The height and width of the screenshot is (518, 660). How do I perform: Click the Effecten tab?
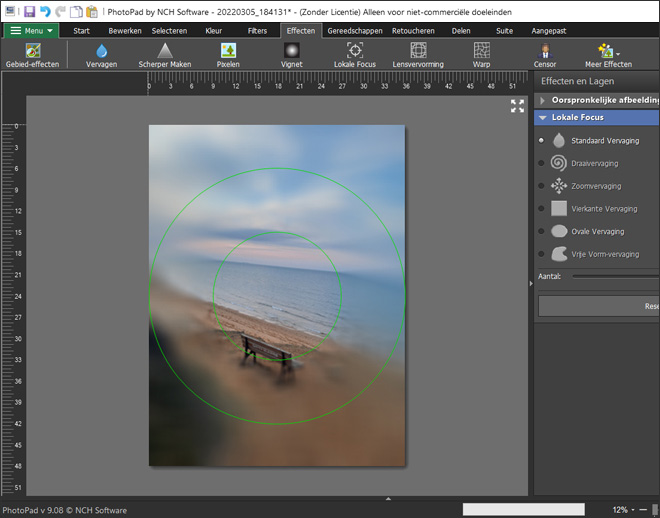pyautogui.click(x=301, y=31)
